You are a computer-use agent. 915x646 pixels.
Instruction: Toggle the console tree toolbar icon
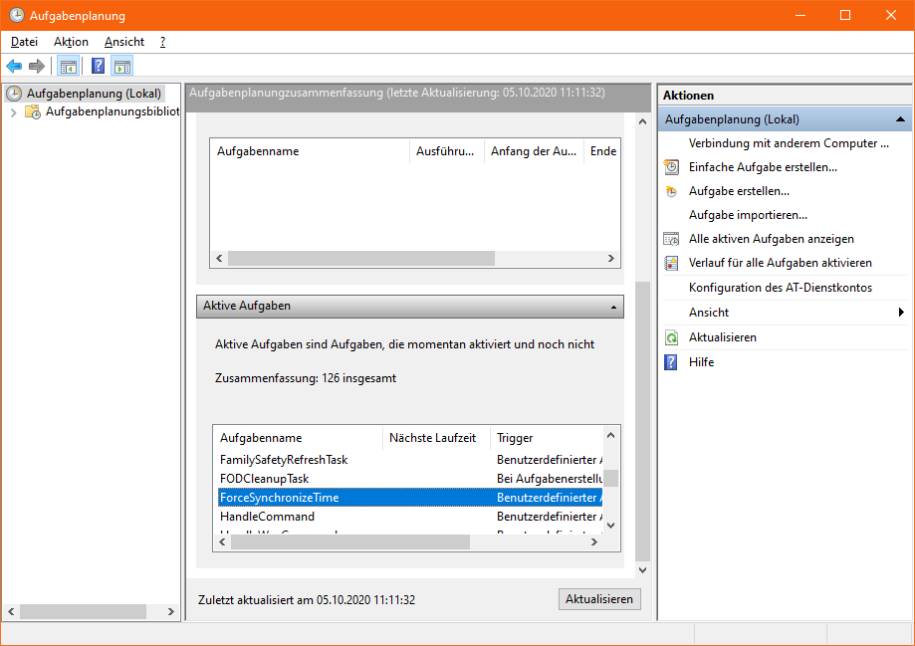[x=68, y=67]
